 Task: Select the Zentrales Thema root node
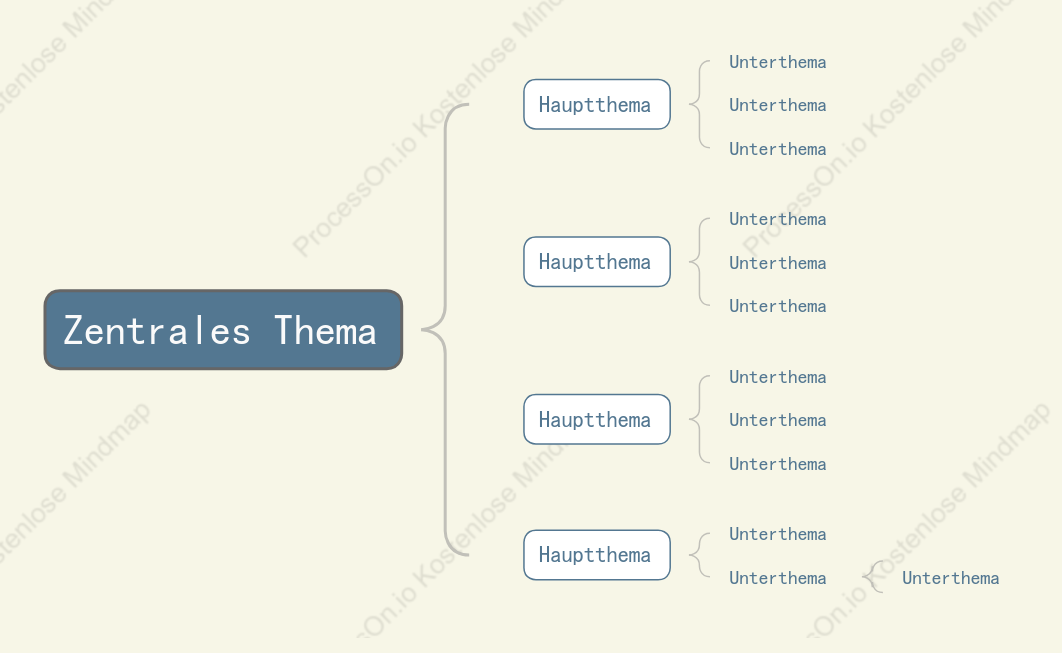point(224,330)
